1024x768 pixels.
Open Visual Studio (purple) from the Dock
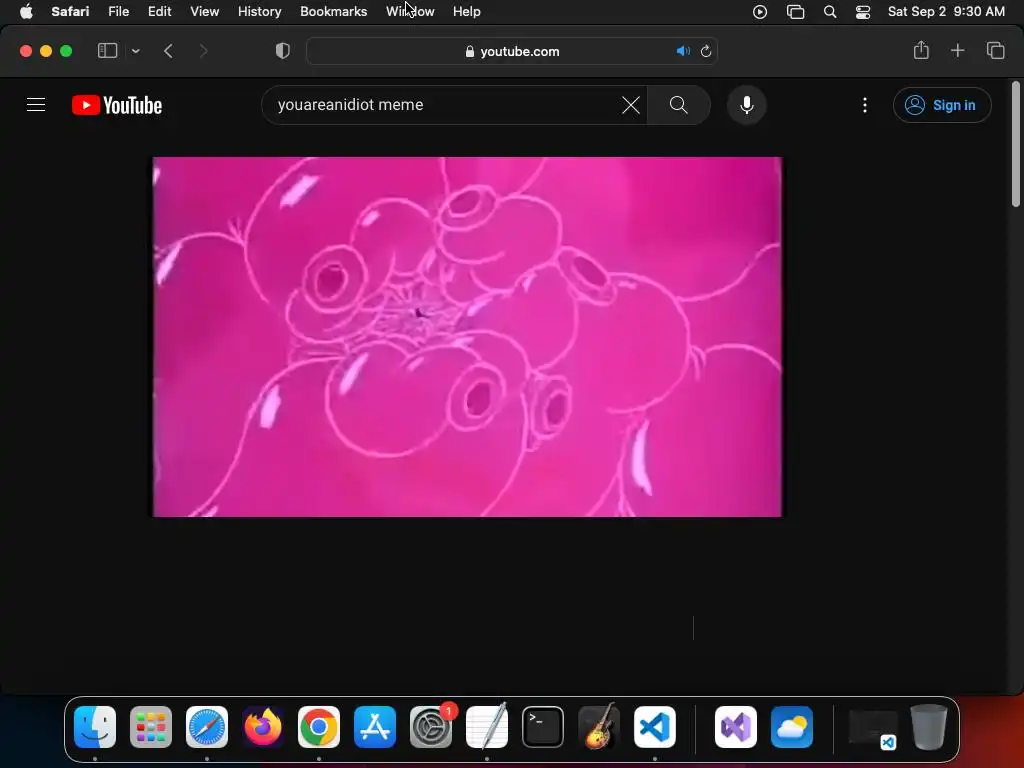(x=736, y=726)
